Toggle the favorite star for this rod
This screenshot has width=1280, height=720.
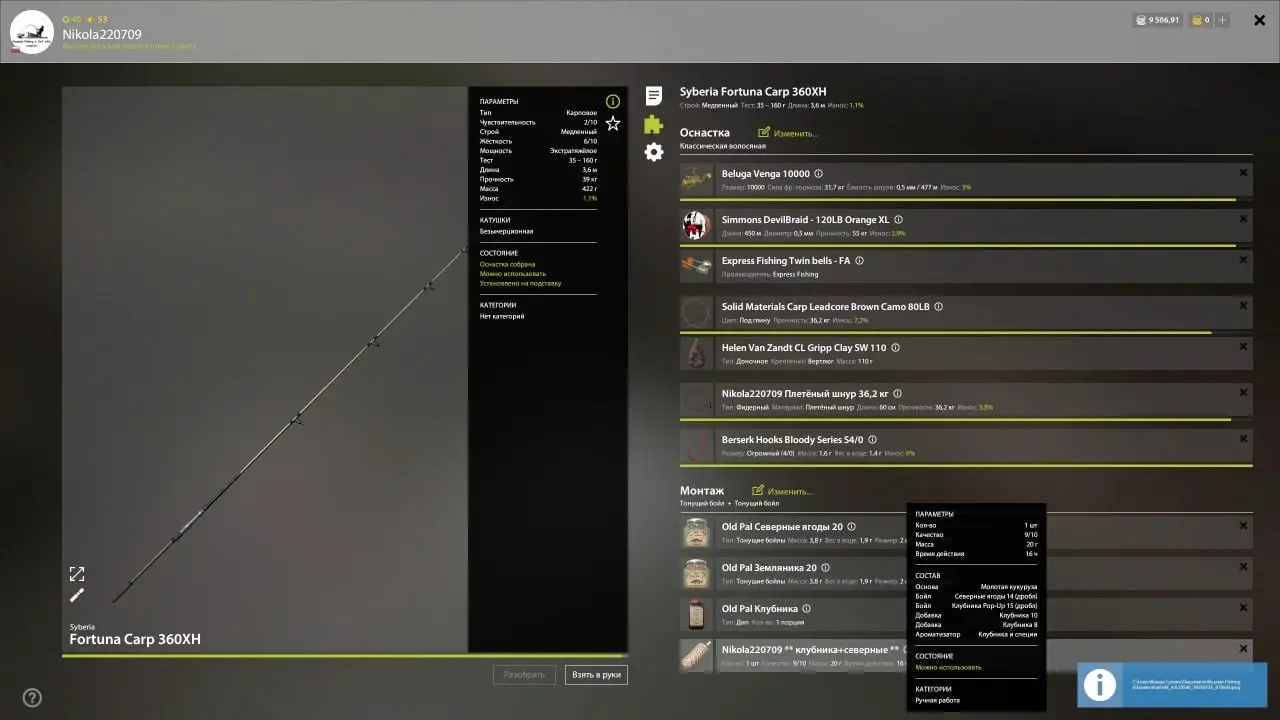[613, 123]
